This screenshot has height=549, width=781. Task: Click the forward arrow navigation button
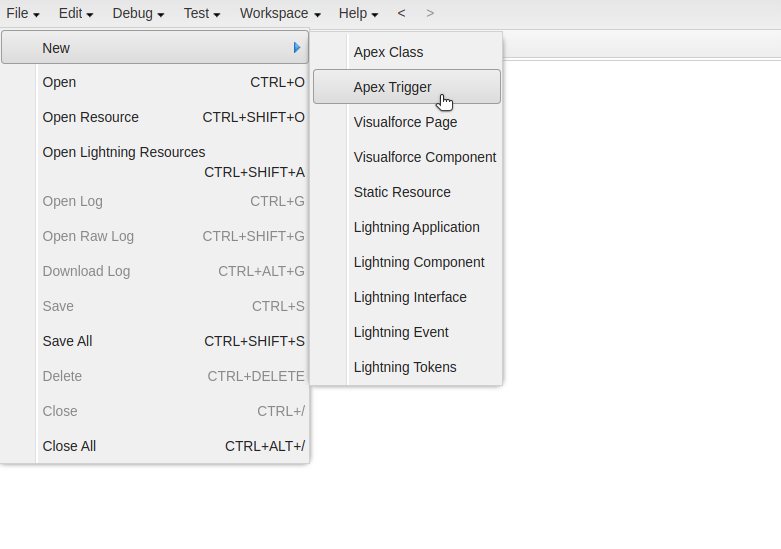coord(430,14)
